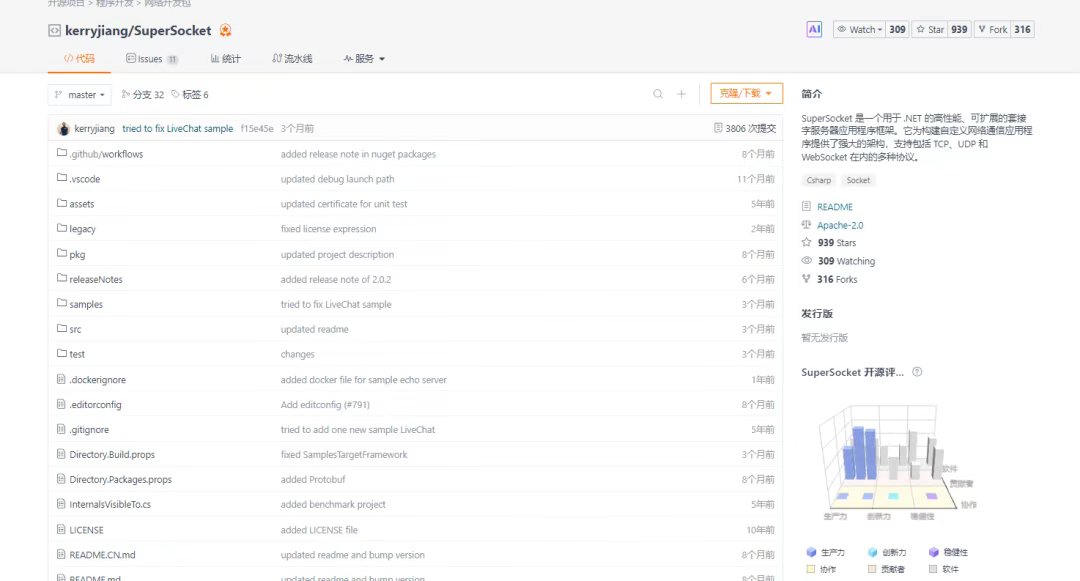Open the legacy folder
The width and height of the screenshot is (1080, 581).
pyautogui.click(x=83, y=229)
